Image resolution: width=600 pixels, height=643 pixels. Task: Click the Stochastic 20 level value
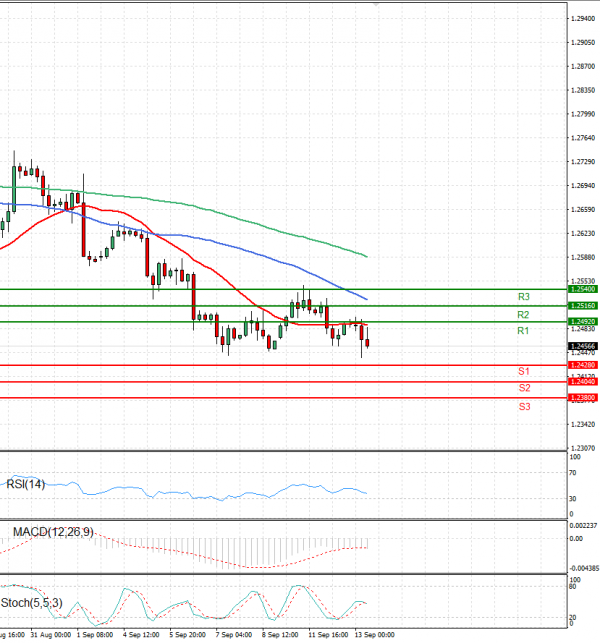[x=573, y=617]
